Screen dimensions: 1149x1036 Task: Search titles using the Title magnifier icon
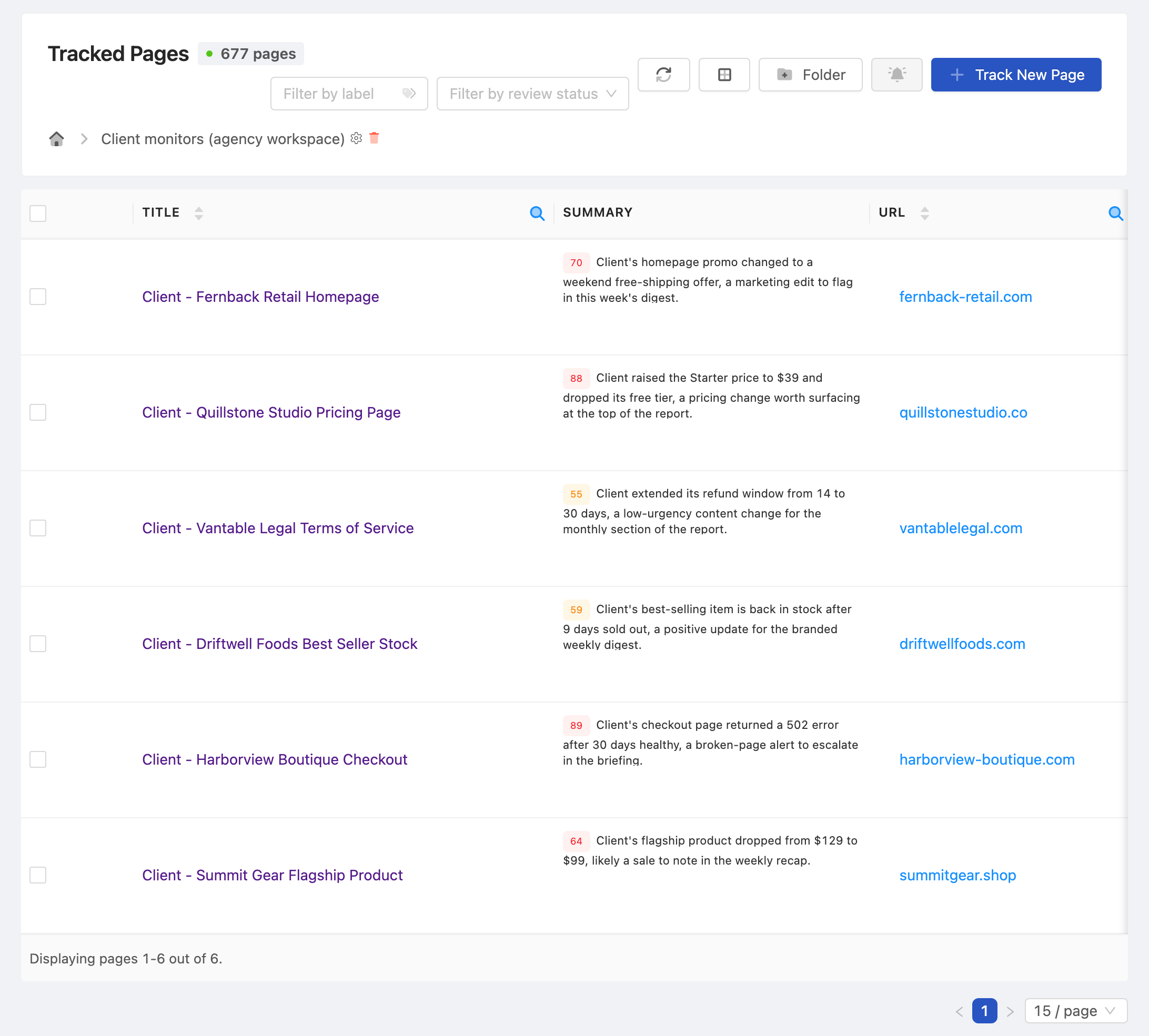point(537,214)
